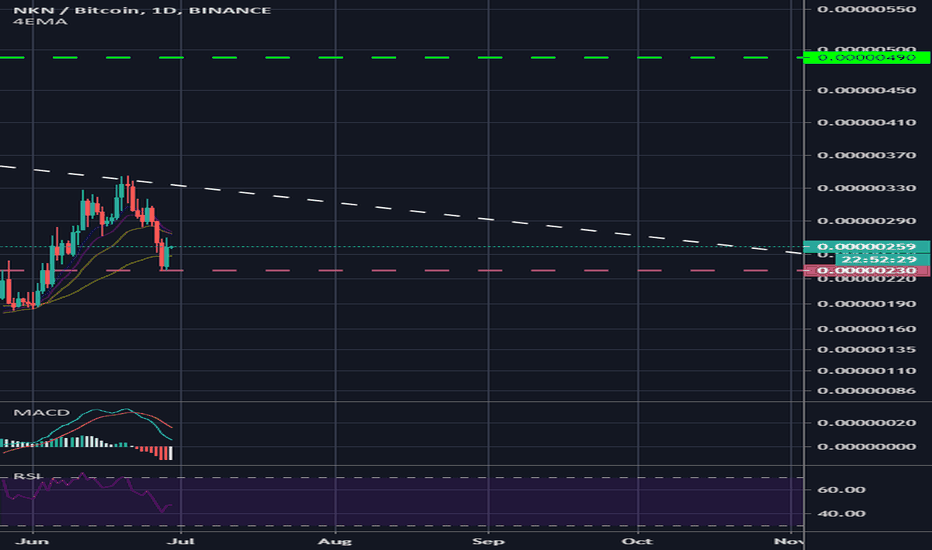Select the current price label 0.00000259

(866, 247)
